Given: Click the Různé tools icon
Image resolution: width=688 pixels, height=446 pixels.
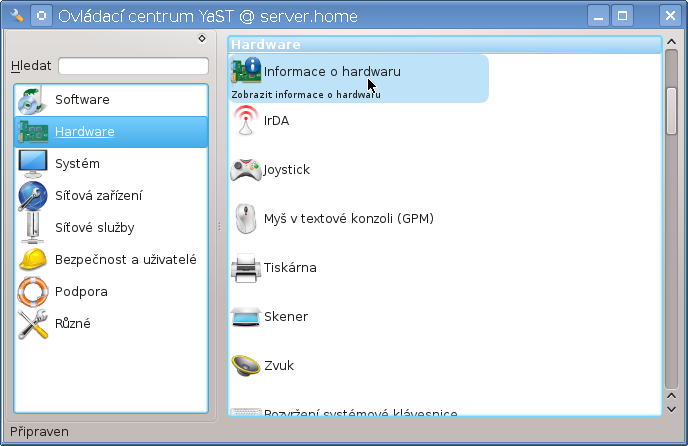Looking at the screenshot, I should (x=33, y=324).
